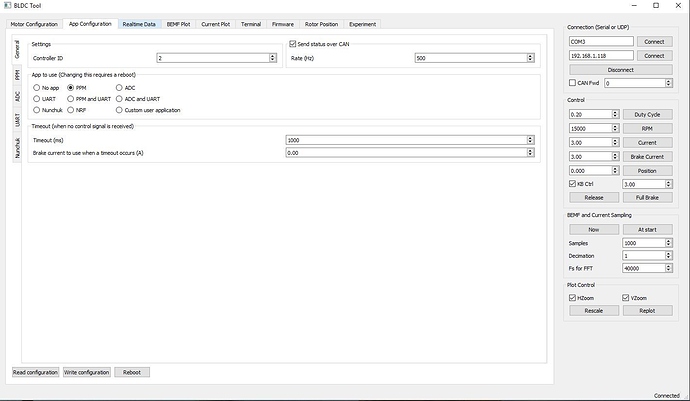Click the Reboot button
Screen dimensions: 690x401
(132, 372)
